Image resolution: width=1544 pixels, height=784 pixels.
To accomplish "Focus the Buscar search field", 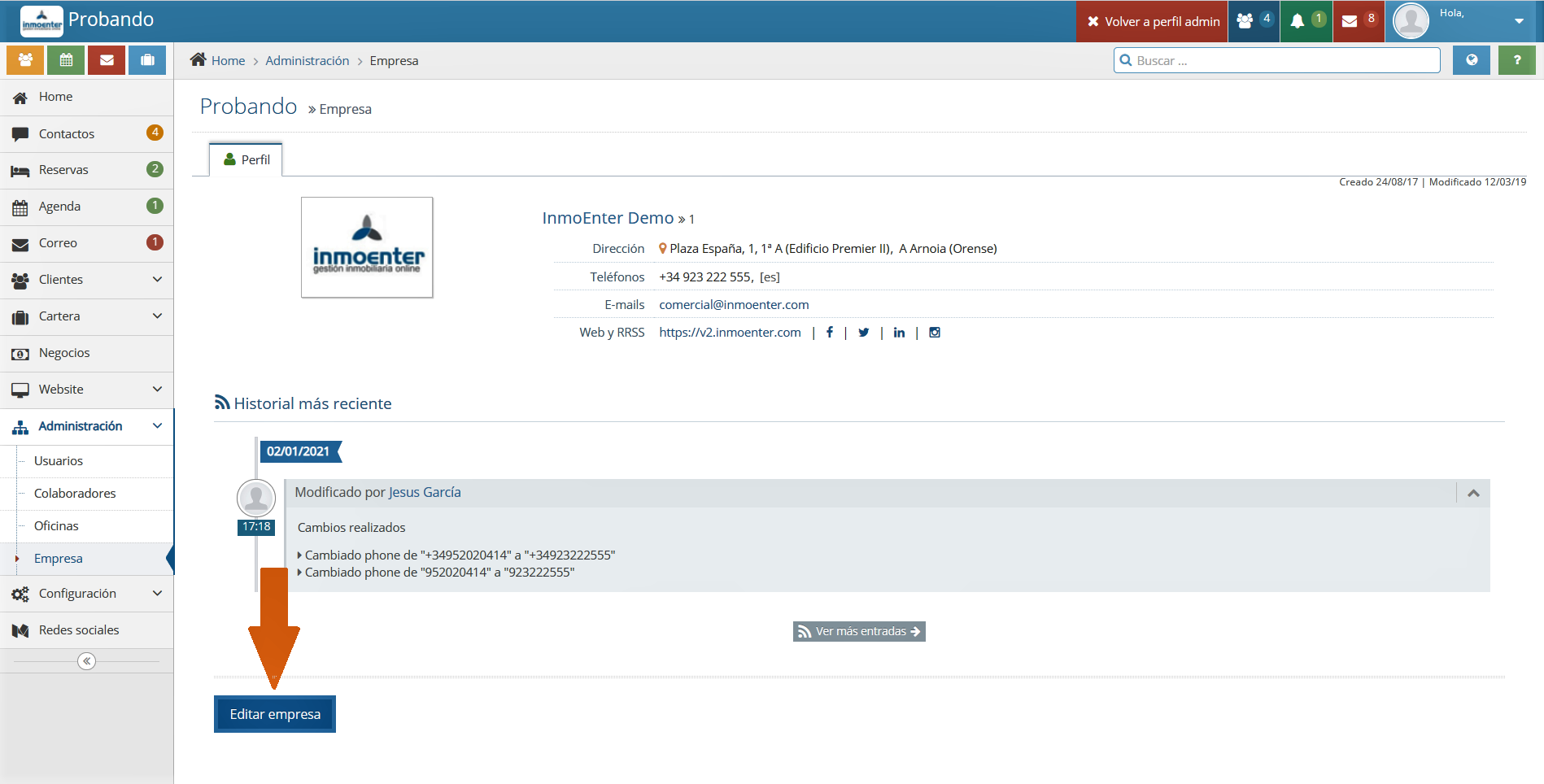I will [1277, 60].
